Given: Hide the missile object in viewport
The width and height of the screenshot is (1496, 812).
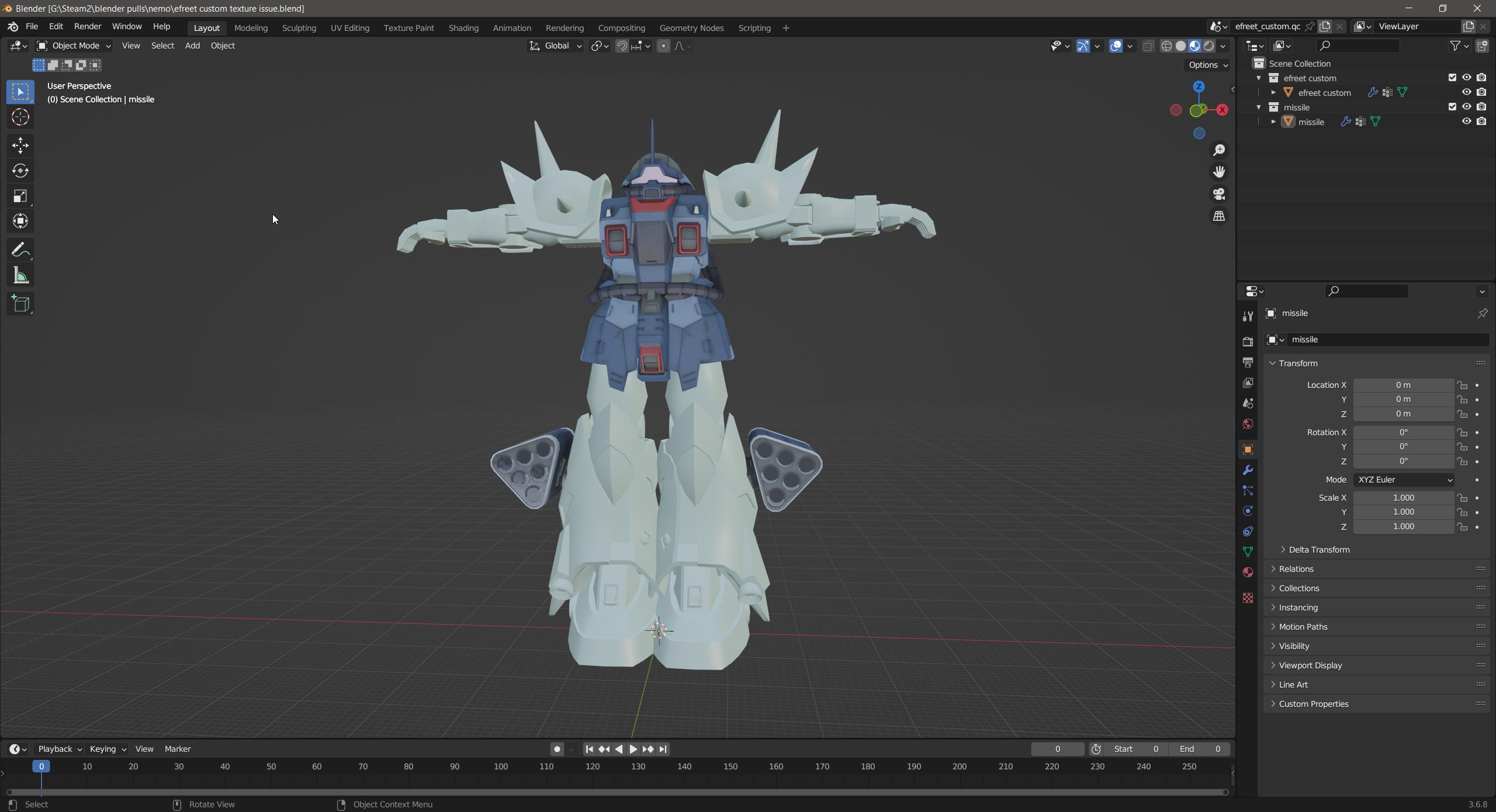Looking at the screenshot, I should 1466,122.
